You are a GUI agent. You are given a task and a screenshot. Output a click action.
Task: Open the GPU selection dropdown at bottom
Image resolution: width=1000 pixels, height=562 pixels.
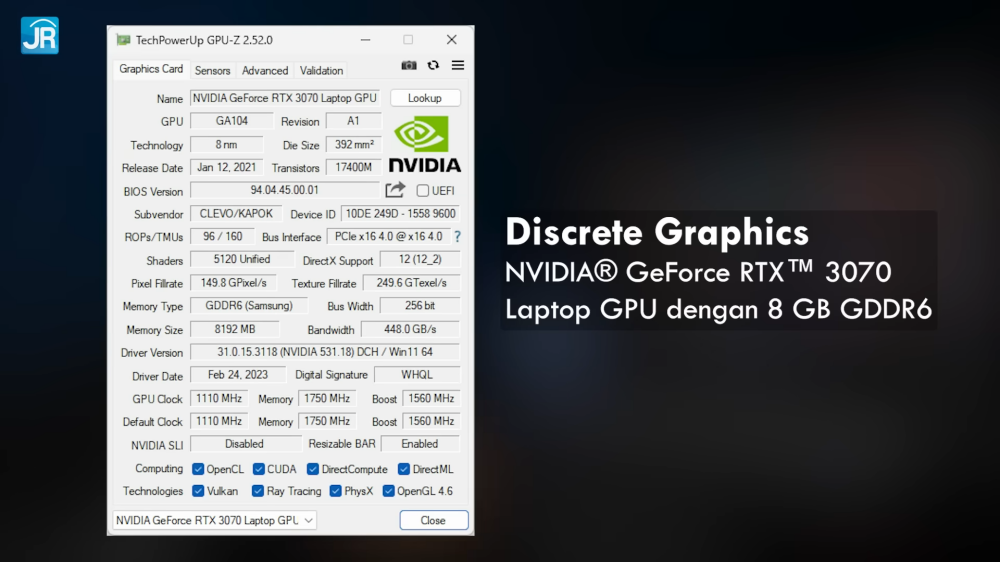(x=214, y=521)
